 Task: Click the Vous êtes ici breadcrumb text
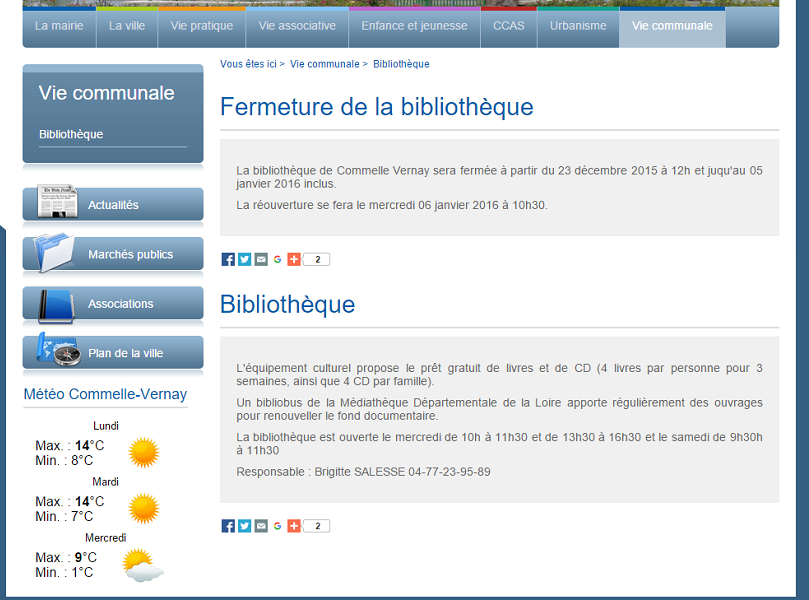248,64
